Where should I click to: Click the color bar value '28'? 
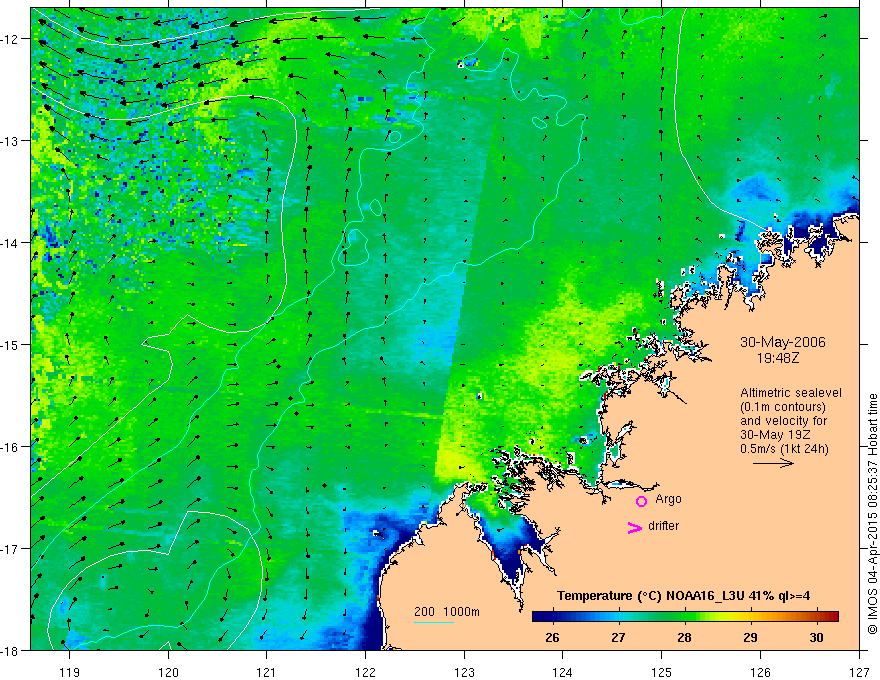[x=684, y=637]
